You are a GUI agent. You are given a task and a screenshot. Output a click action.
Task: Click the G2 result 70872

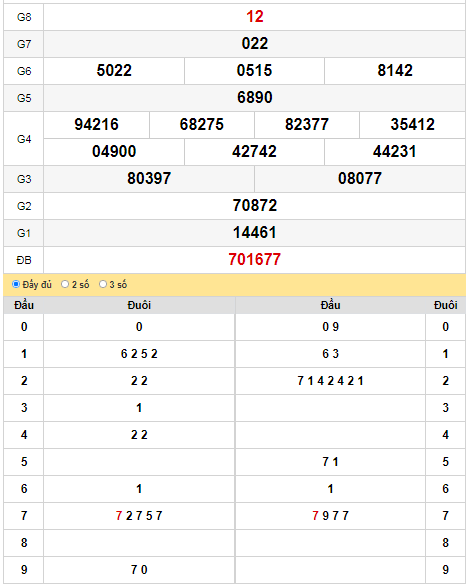(255, 206)
